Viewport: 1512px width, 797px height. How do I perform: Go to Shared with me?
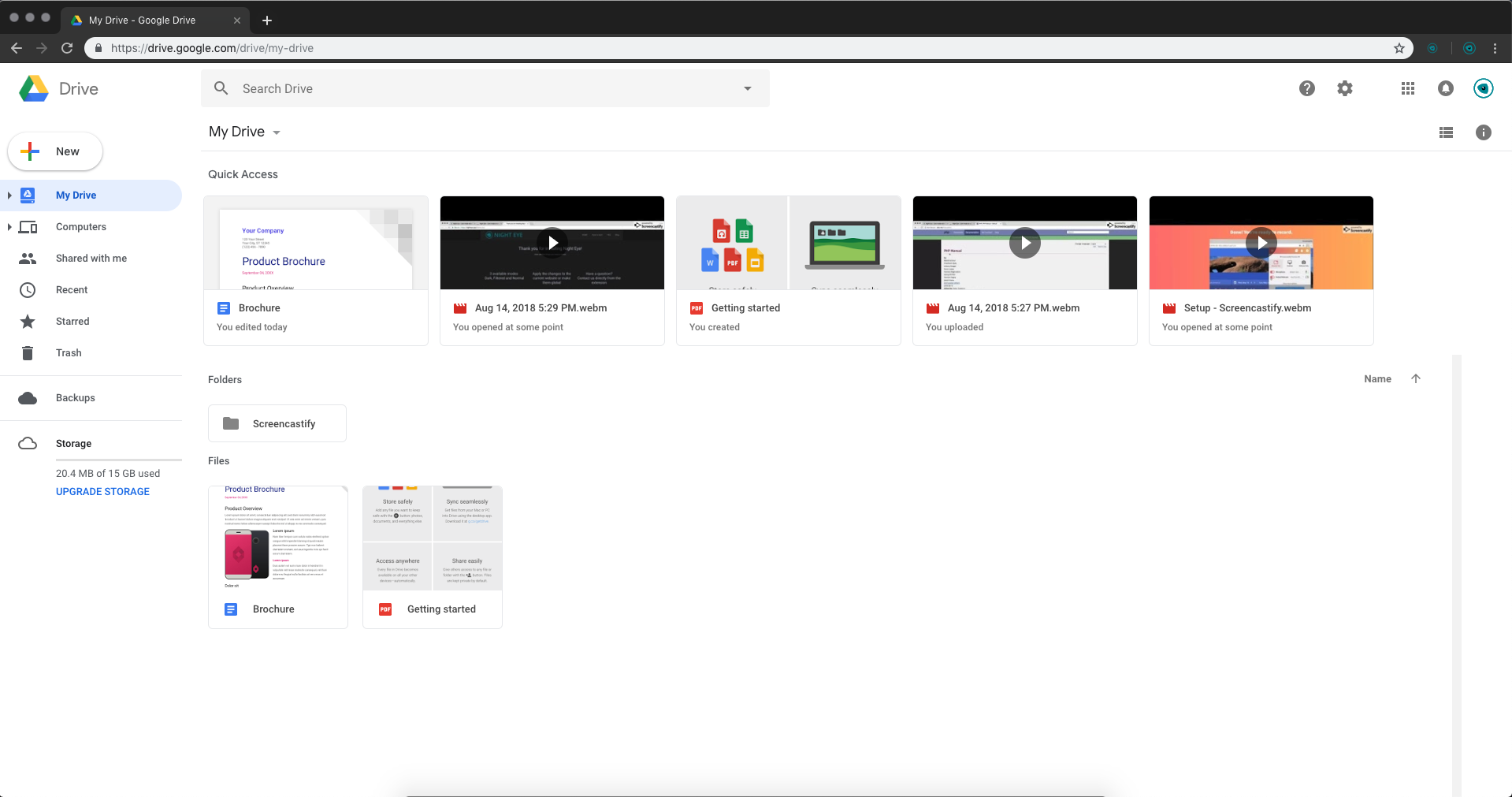point(91,258)
